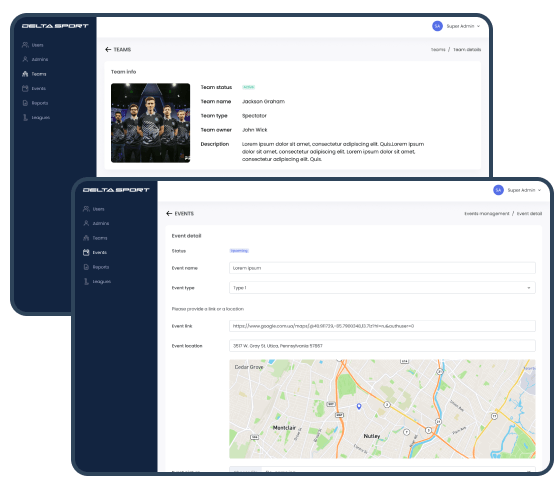Go back using arrow beside EVENTS
The height and width of the screenshot is (486, 558).
[169, 213]
